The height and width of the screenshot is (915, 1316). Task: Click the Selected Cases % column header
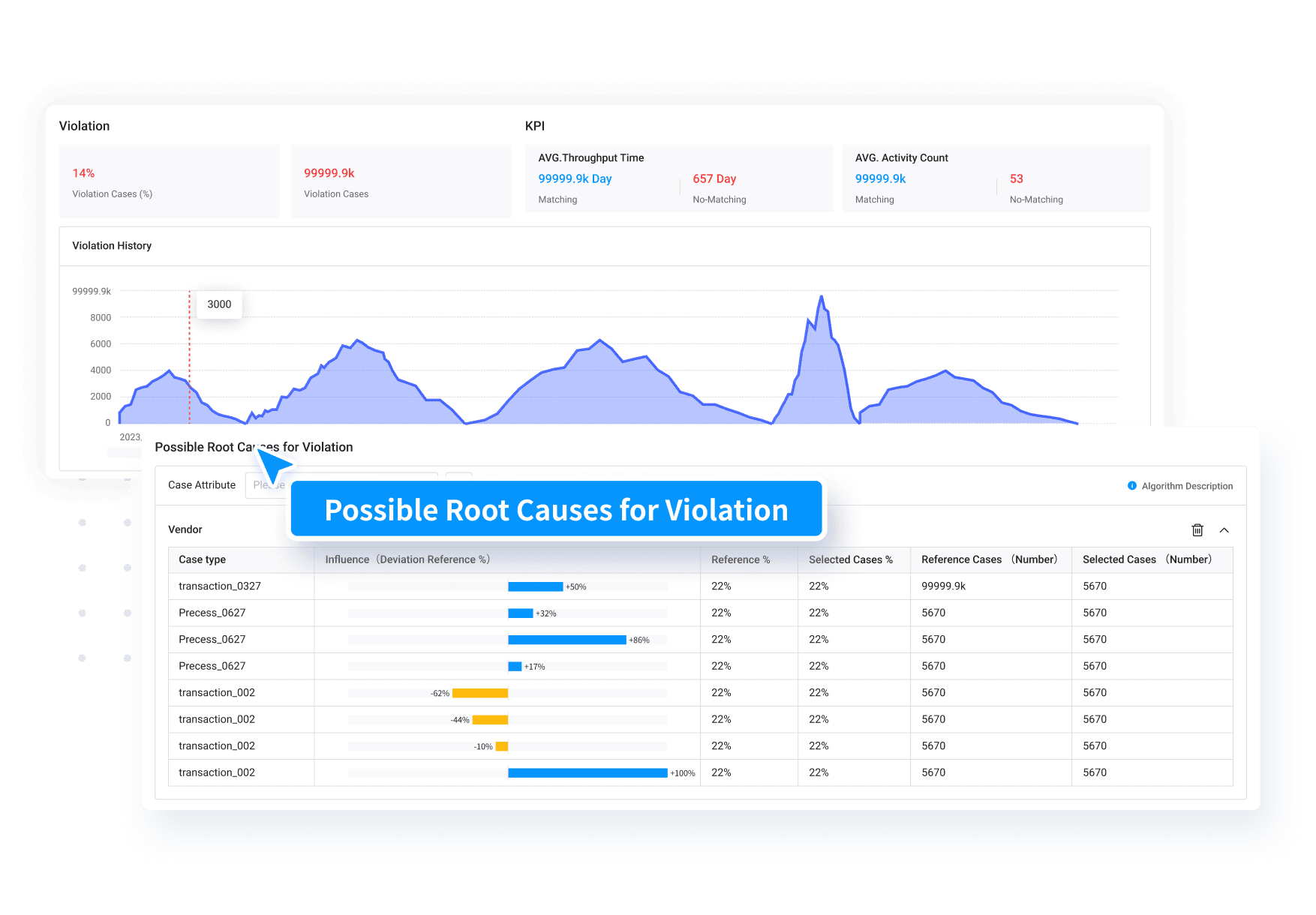[850, 559]
